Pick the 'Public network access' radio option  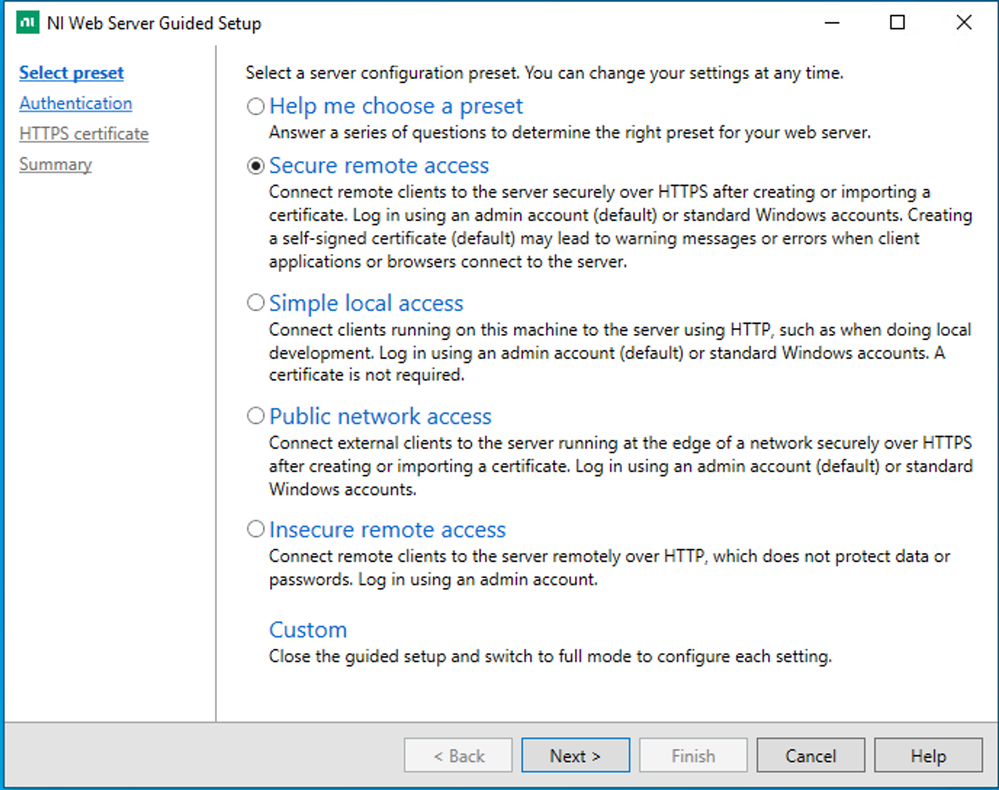click(x=256, y=416)
